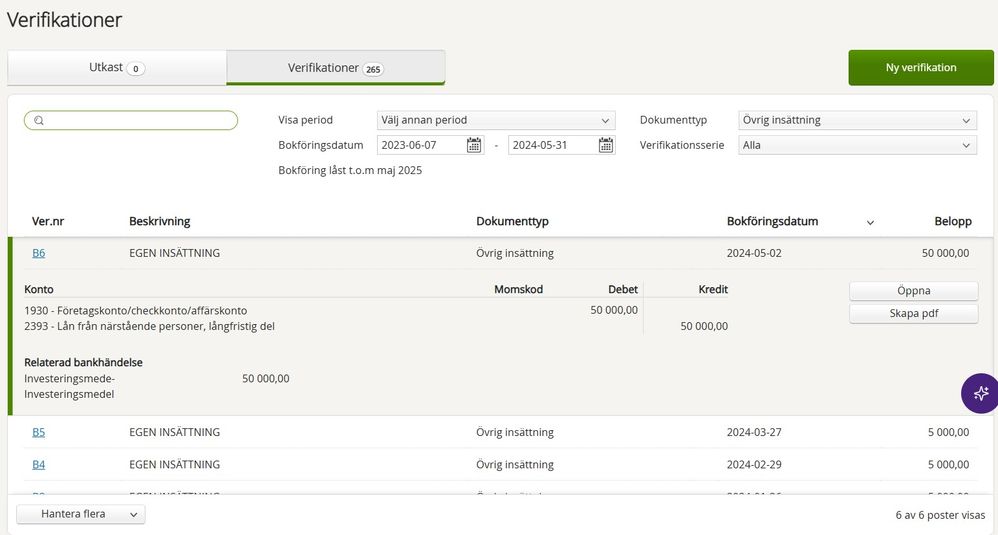This screenshot has height=535, width=998.
Task: Click the magnifier icon in search field
Action: 39,121
